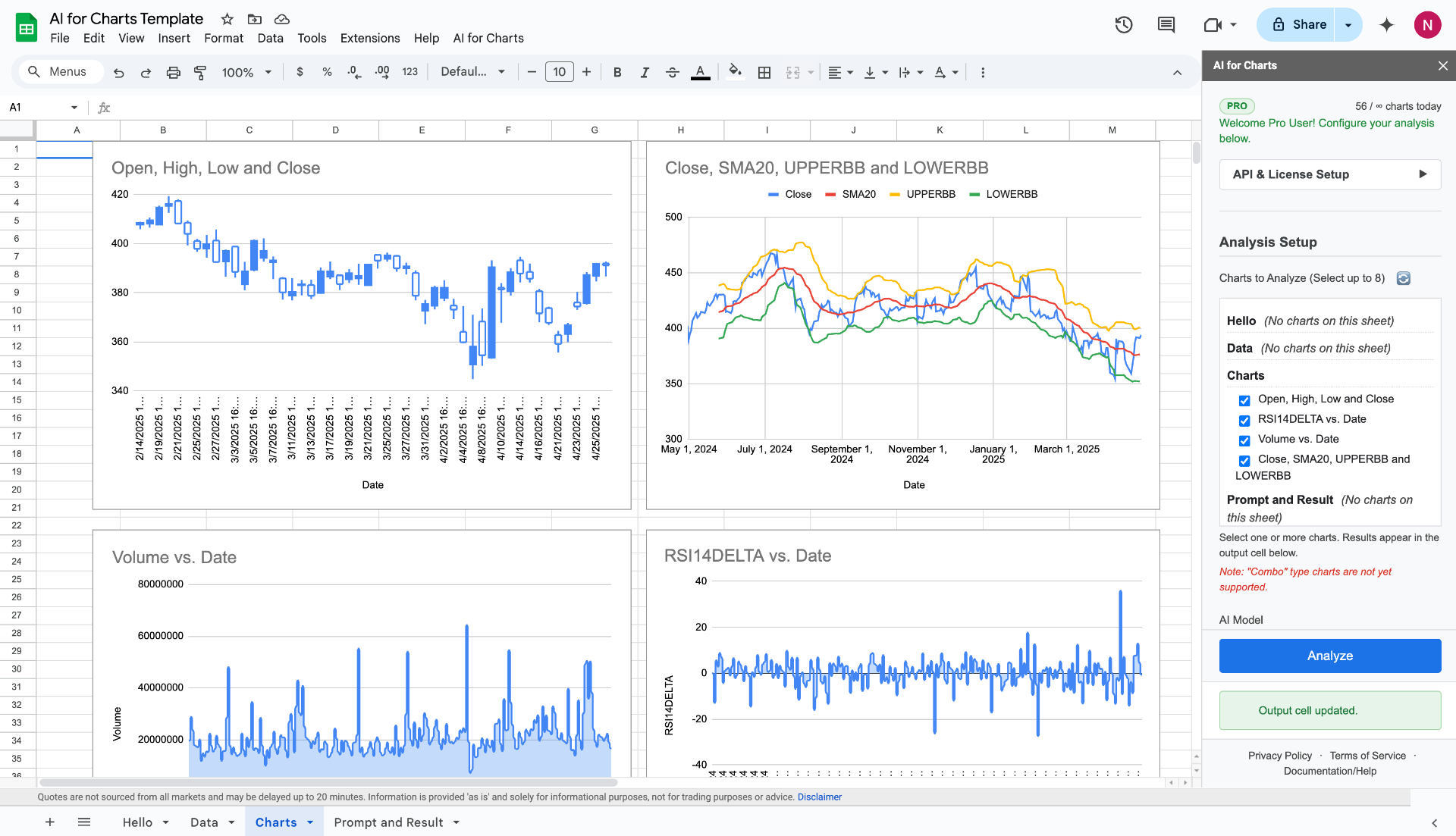Viewport: 1456px width, 836px height.
Task: Click the Decrease decimal places icon
Action: (353, 72)
